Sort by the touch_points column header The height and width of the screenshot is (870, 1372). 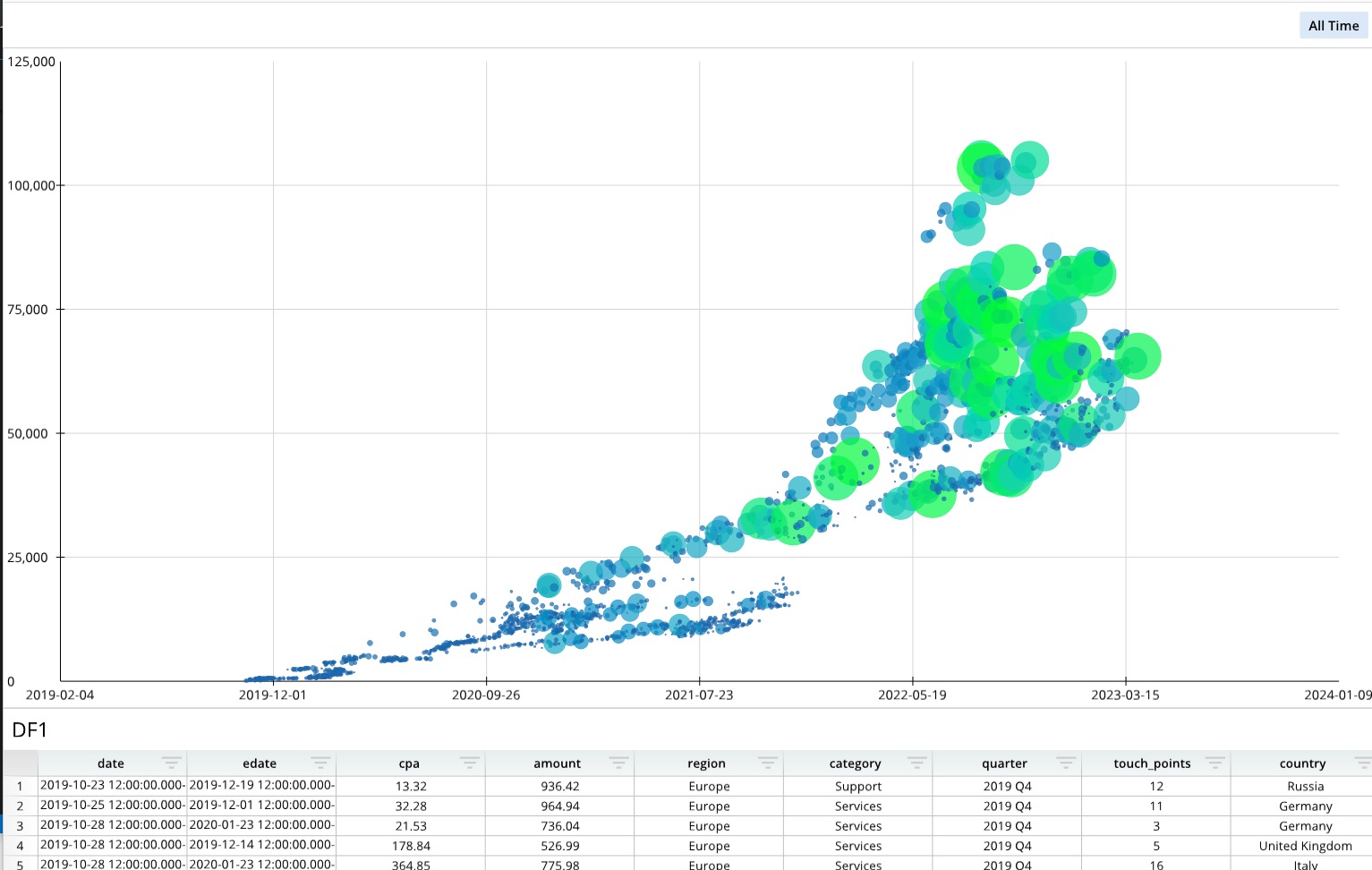coord(1153,763)
